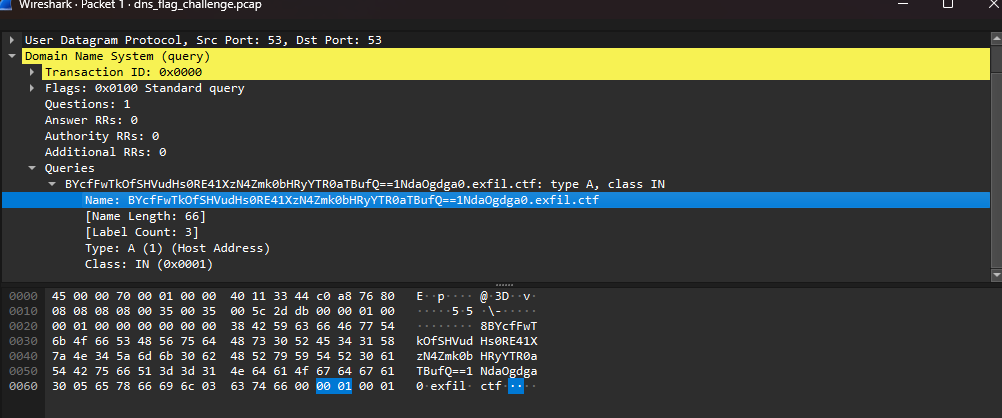The height and width of the screenshot is (418, 1002).
Task: Maximize the packet details window
Action: 947,5
